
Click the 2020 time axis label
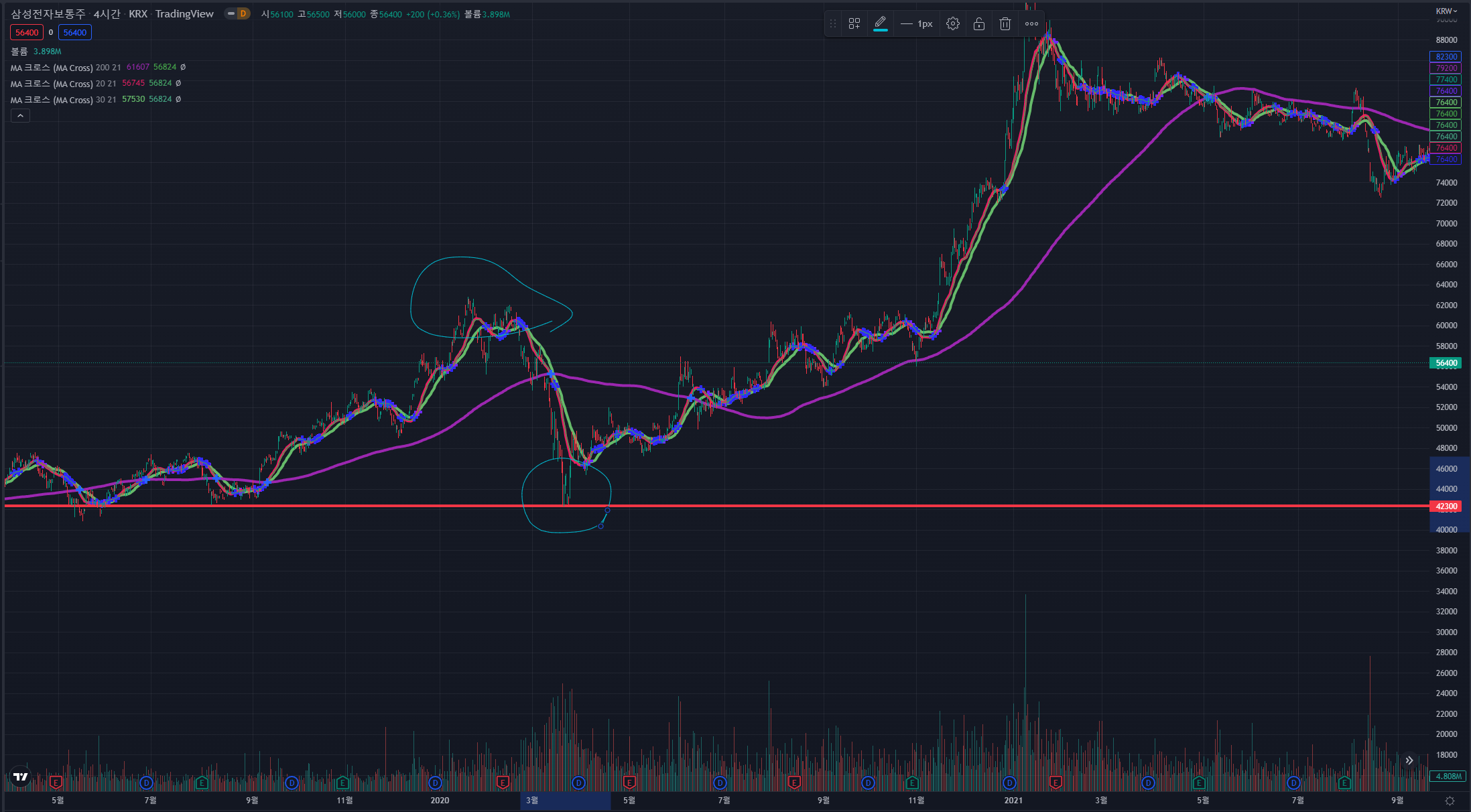click(x=440, y=801)
